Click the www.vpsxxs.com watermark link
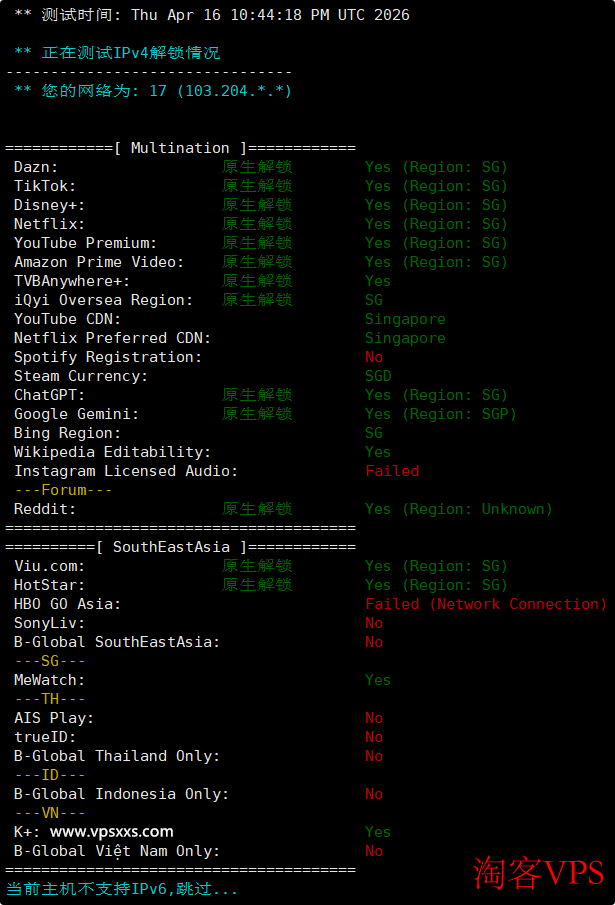This screenshot has width=615, height=905. click(x=111, y=831)
